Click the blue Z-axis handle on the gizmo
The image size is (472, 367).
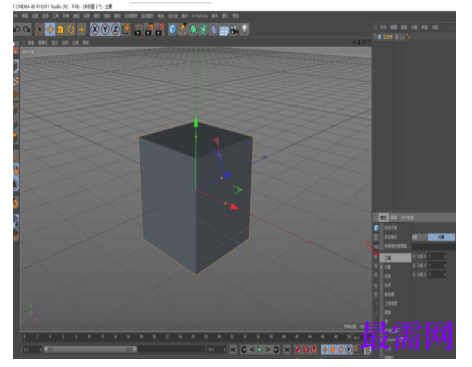[227, 175]
